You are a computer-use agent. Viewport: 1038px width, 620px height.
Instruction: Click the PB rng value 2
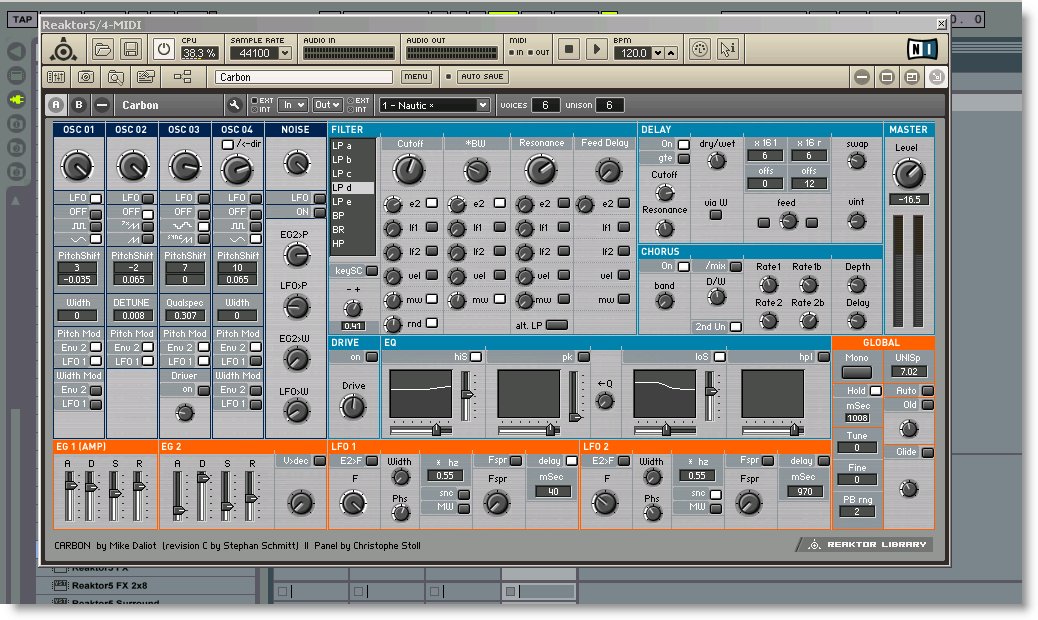857,511
